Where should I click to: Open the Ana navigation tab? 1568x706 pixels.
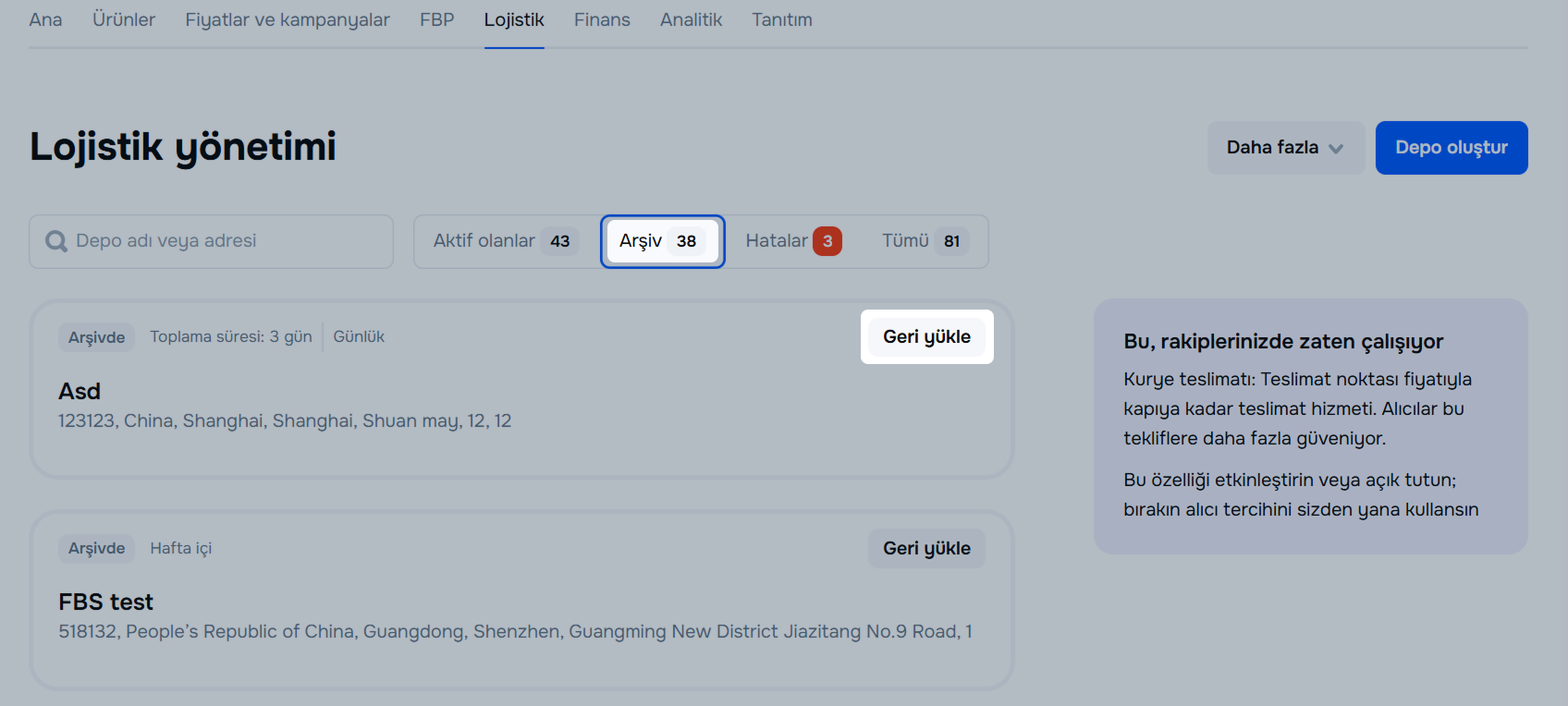(x=45, y=20)
